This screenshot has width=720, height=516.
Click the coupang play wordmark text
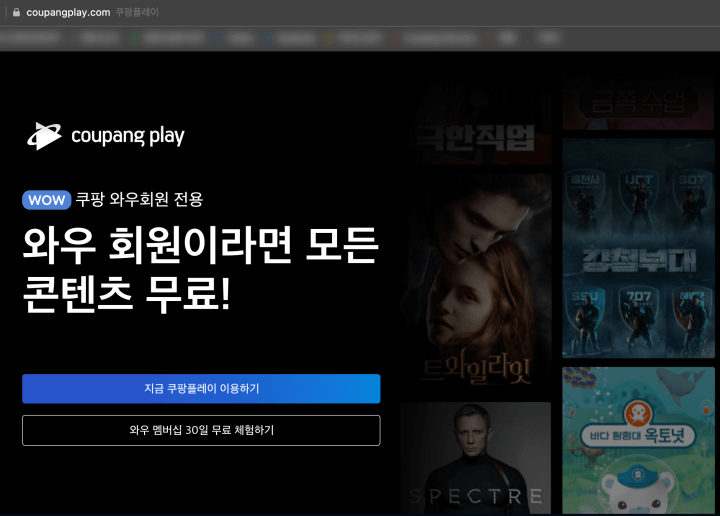[x=128, y=136]
